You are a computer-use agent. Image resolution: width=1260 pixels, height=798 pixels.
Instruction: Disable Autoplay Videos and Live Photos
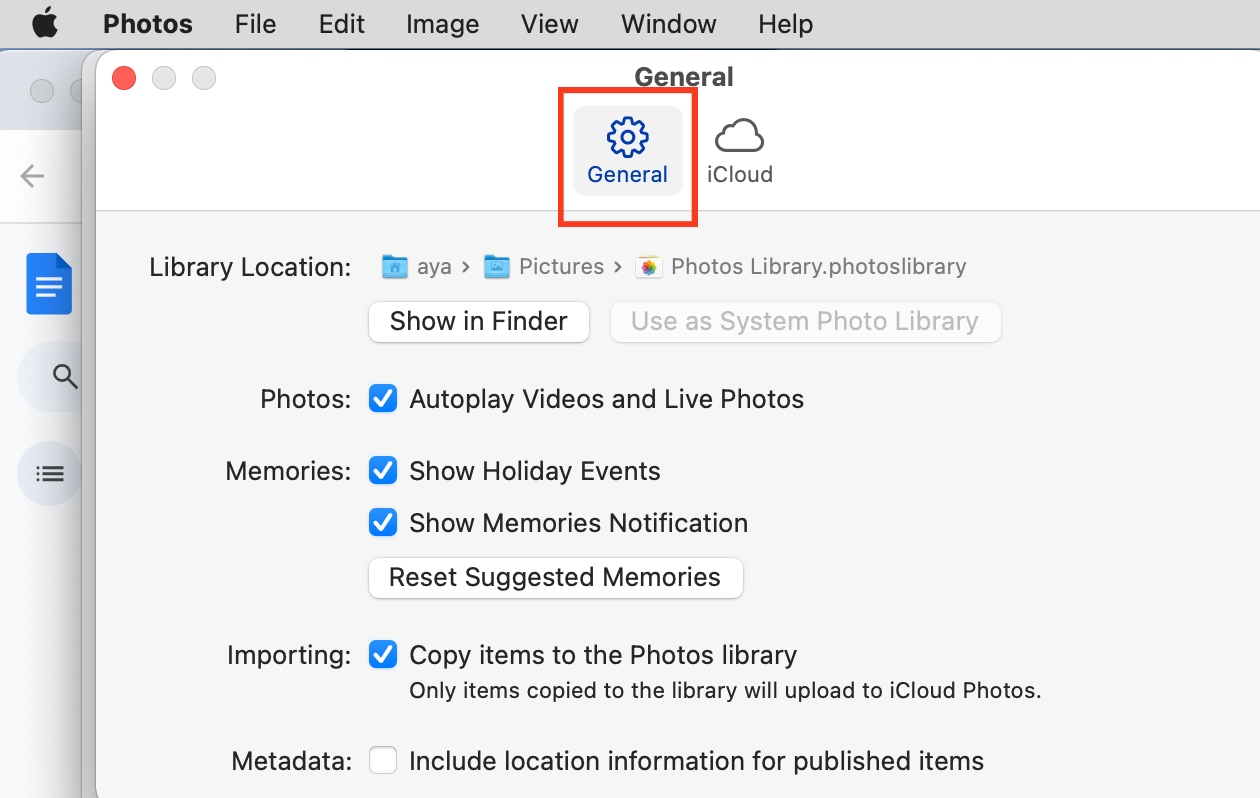click(383, 398)
